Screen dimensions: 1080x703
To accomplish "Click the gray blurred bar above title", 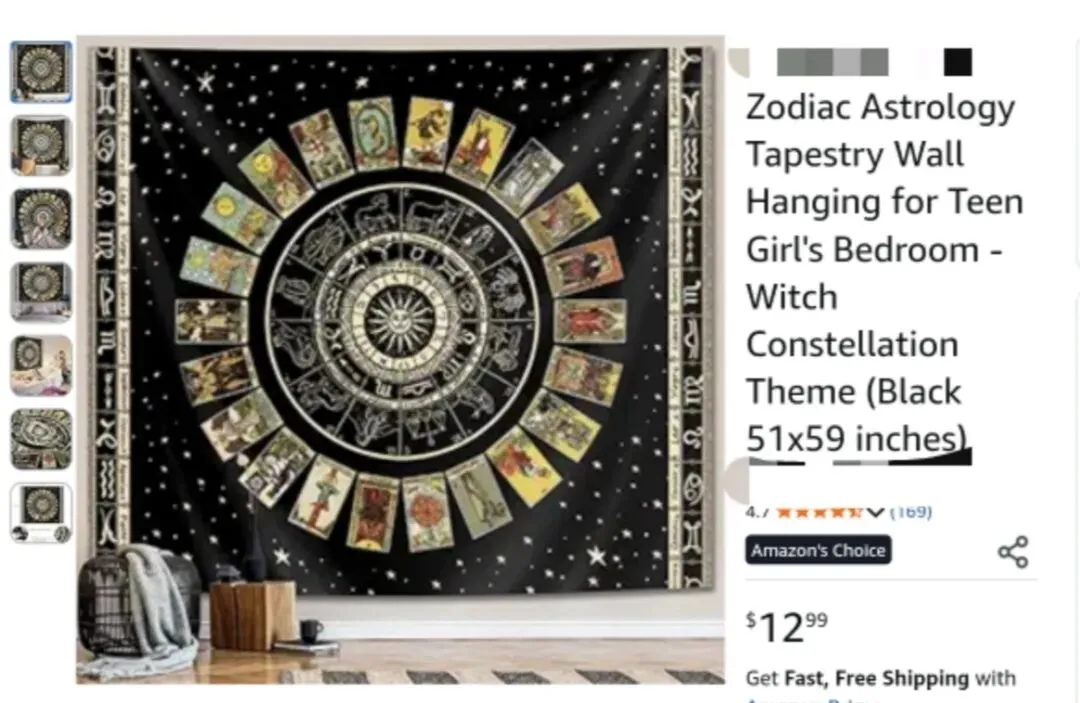I will click(x=833, y=62).
